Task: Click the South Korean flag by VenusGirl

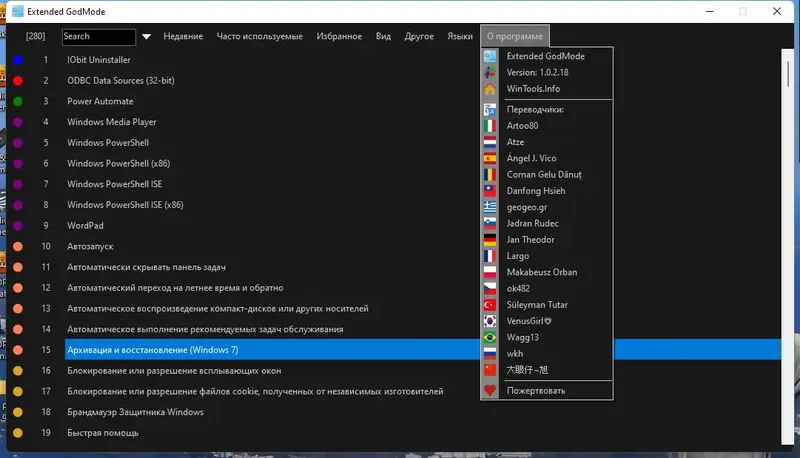Action: 490,321
